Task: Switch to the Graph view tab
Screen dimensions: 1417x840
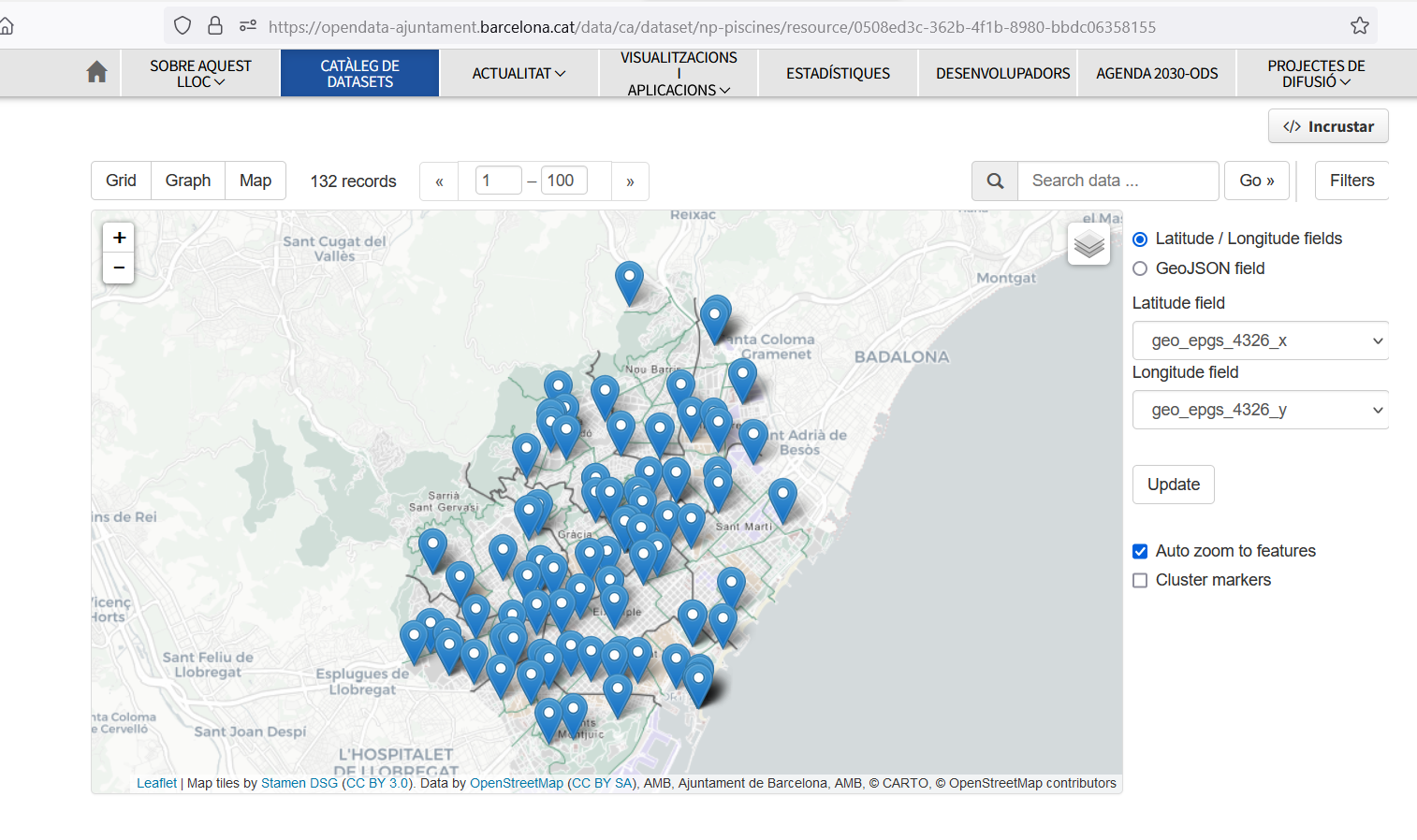Action: [x=188, y=181]
